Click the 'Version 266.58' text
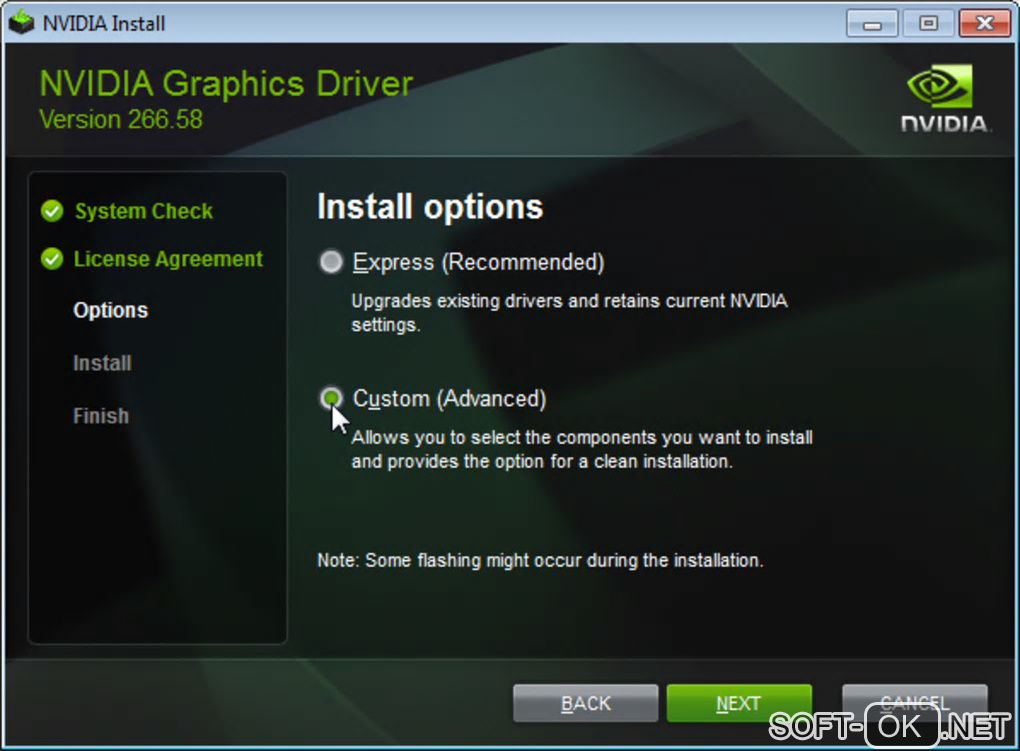 [121, 120]
